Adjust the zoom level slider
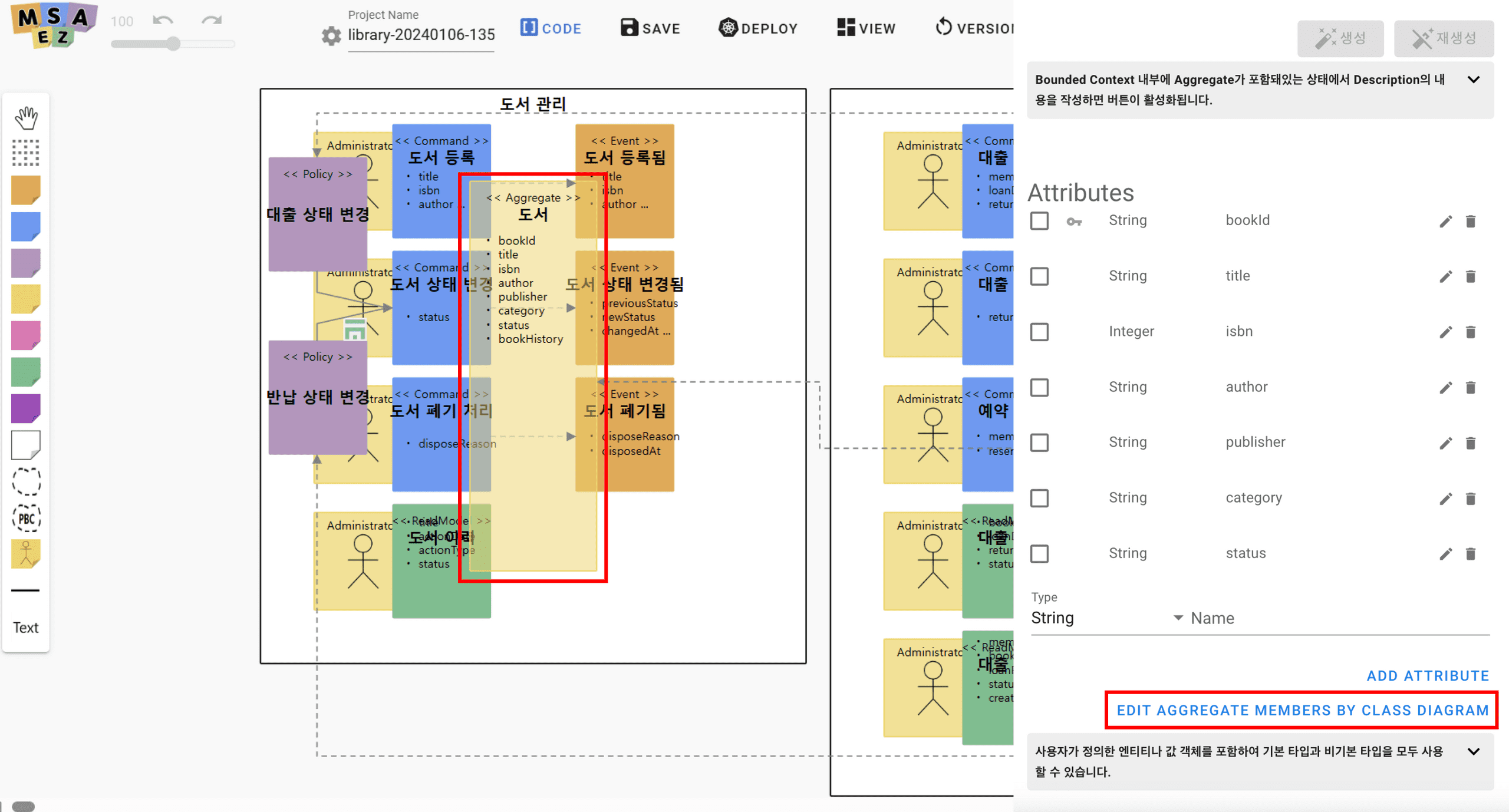 (x=173, y=44)
